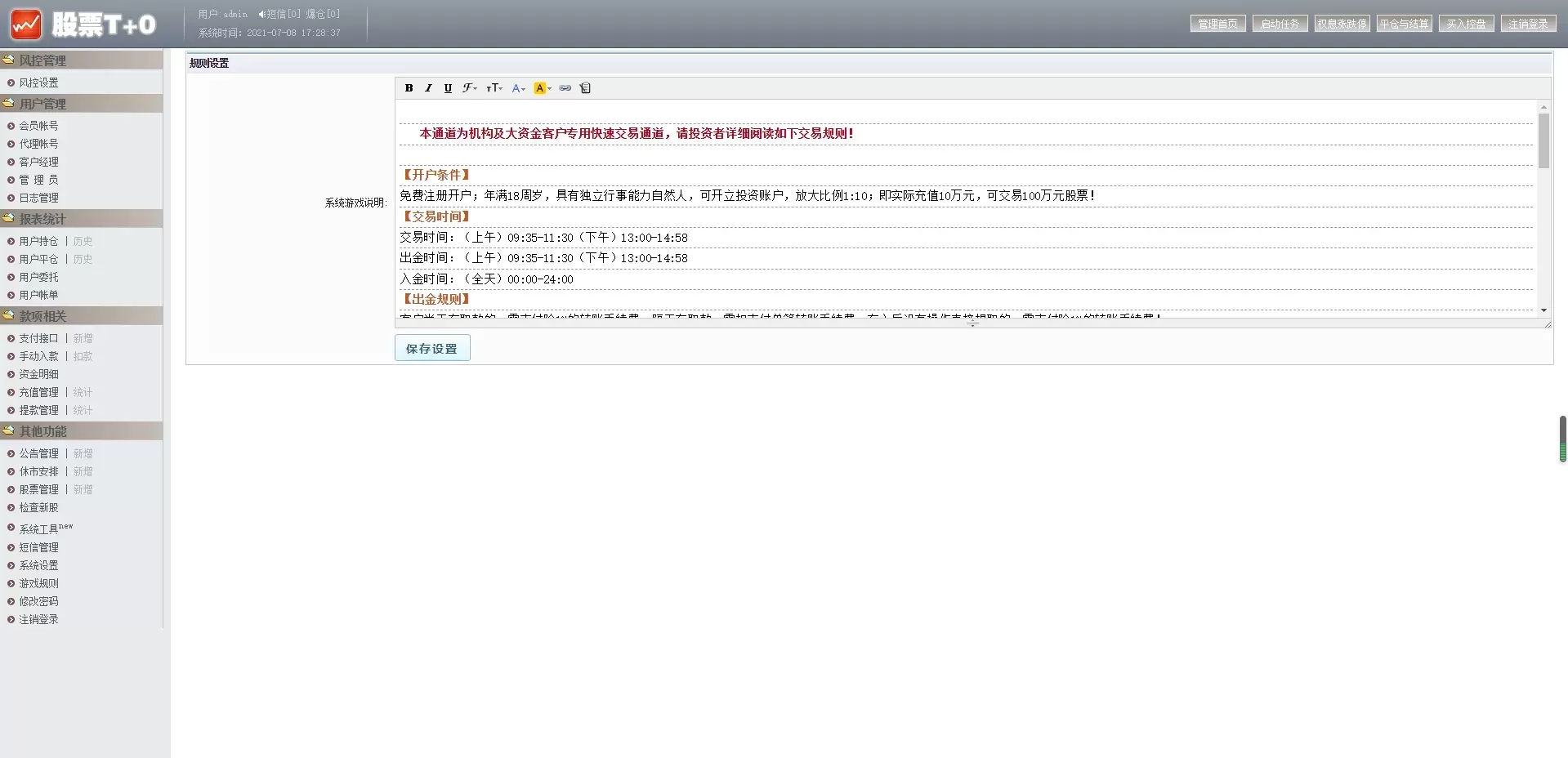Viewport: 1568px width, 758px height.
Task: Open the font size dropdown
Action: (x=494, y=88)
